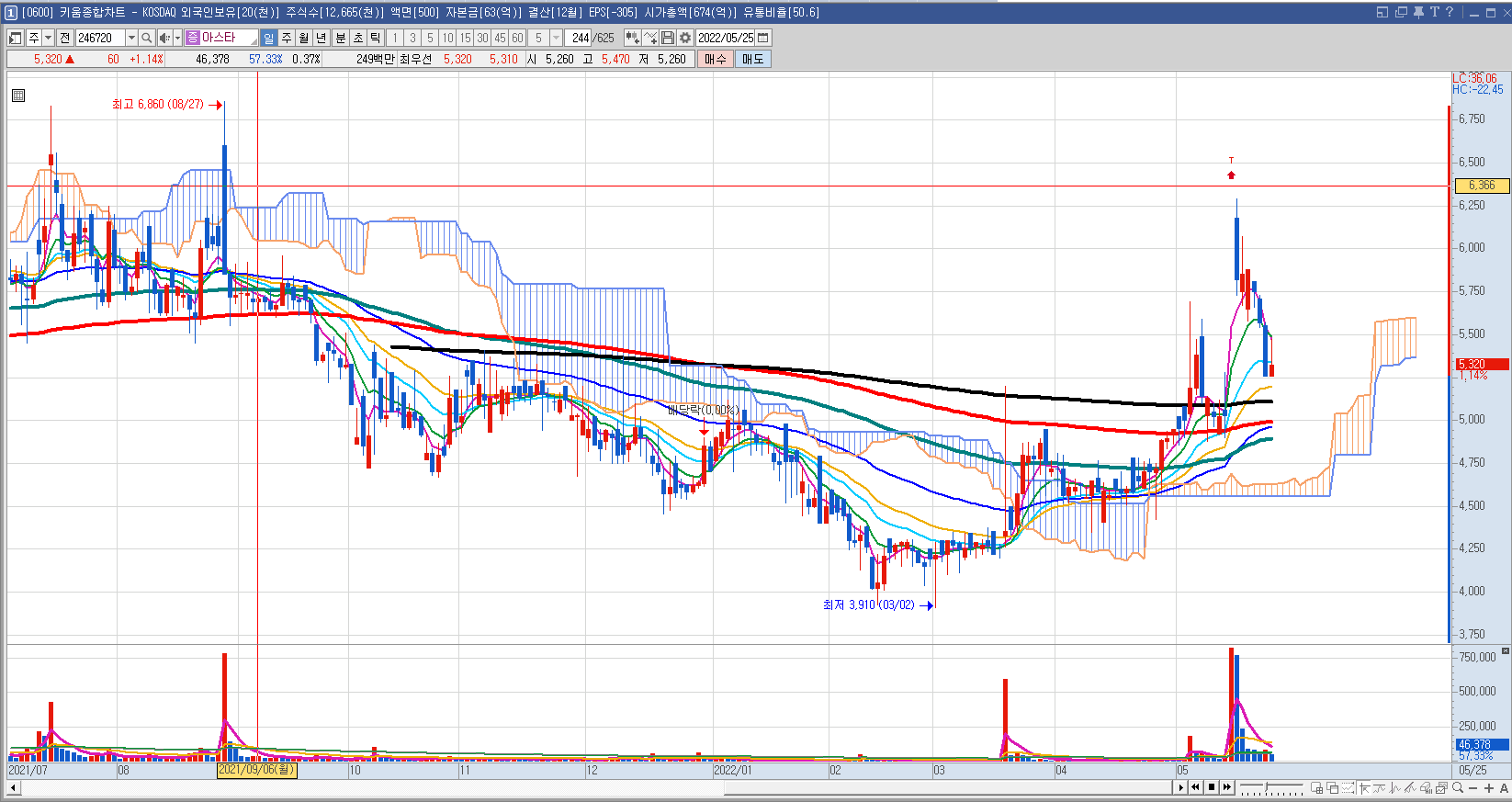Viewport: 1512px width, 802px height.
Task: Click the bar count field showing 244
Action: click(x=580, y=38)
